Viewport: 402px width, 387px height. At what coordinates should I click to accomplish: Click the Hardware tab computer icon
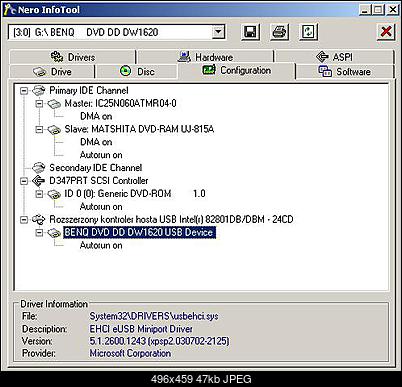coord(184,57)
